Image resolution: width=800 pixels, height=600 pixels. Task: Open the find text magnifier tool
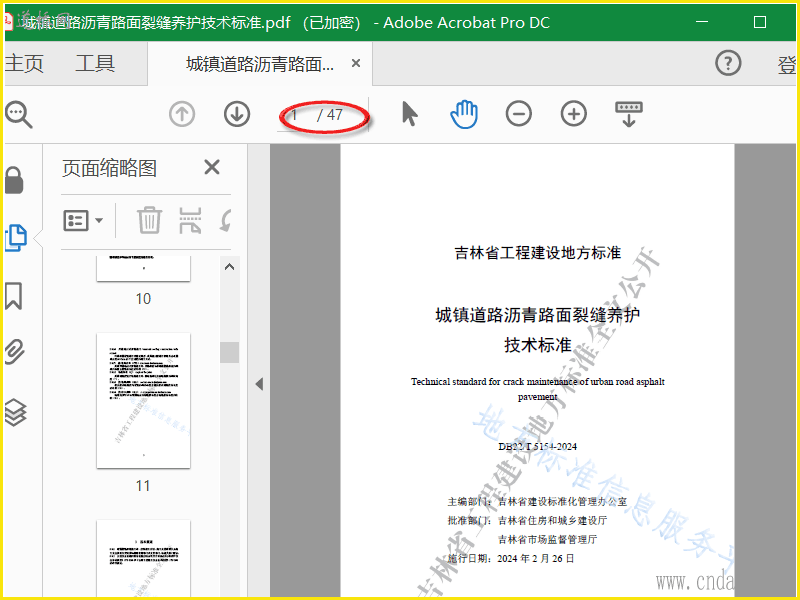click(18, 114)
